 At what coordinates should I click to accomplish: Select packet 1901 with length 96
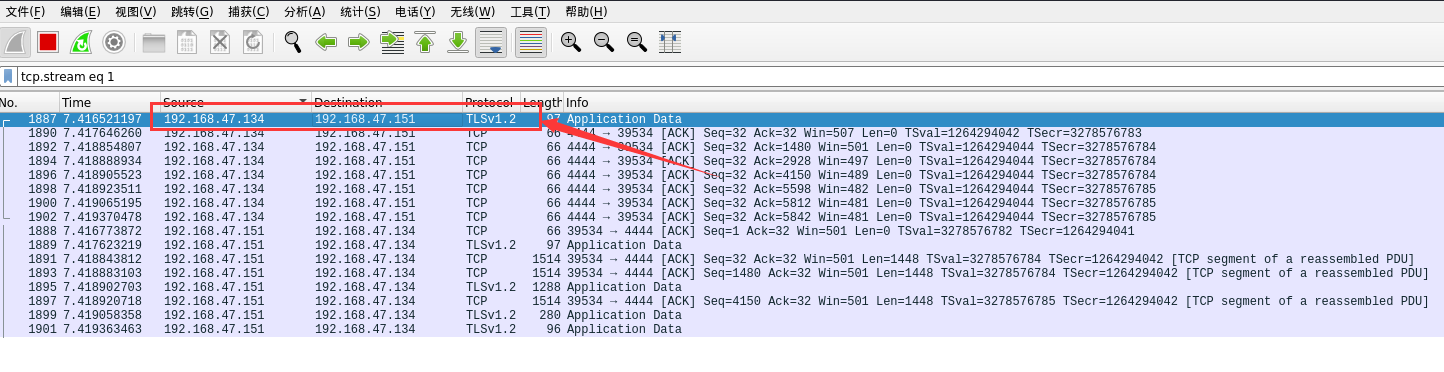[722, 329]
